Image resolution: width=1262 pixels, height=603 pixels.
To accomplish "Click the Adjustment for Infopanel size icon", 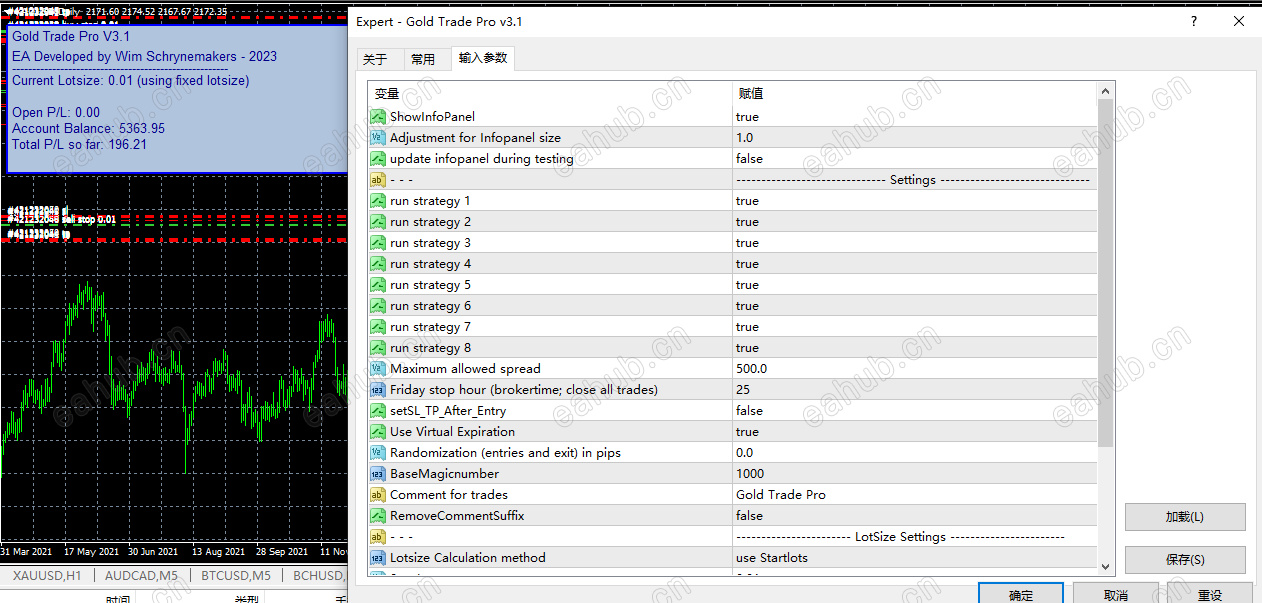I will pos(378,138).
